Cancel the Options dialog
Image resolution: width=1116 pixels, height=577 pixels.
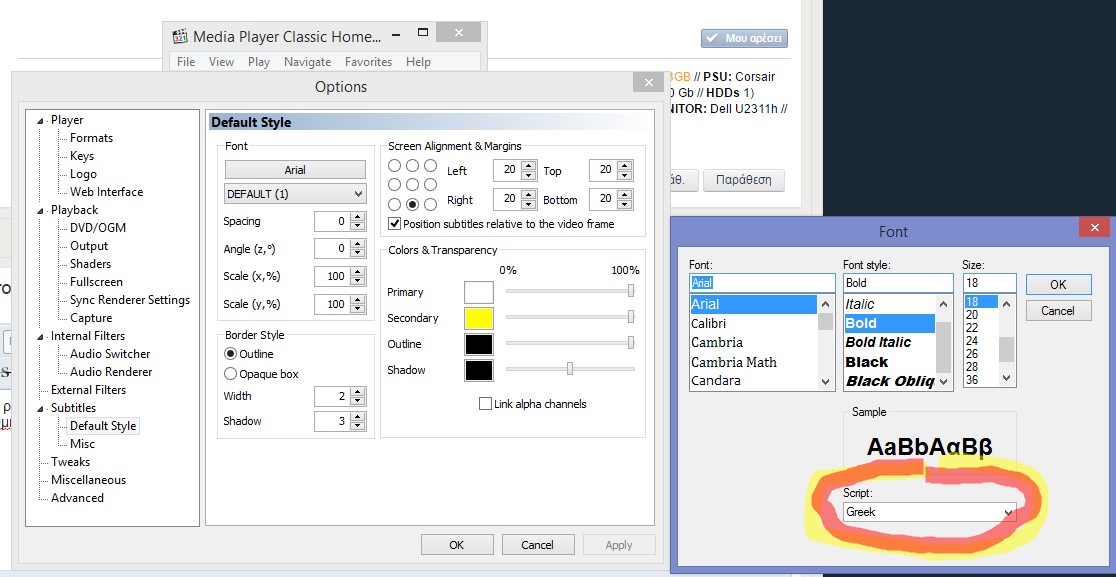pyautogui.click(x=537, y=545)
